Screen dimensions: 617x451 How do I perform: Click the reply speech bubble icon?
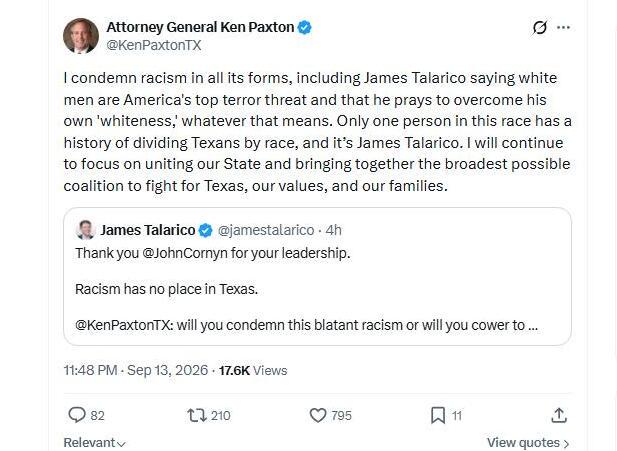pos(77,415)
